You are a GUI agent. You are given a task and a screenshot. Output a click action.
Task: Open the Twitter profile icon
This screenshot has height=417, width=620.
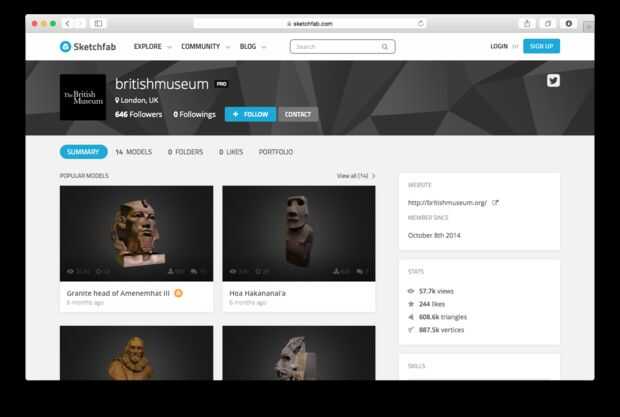coord(553,81)
